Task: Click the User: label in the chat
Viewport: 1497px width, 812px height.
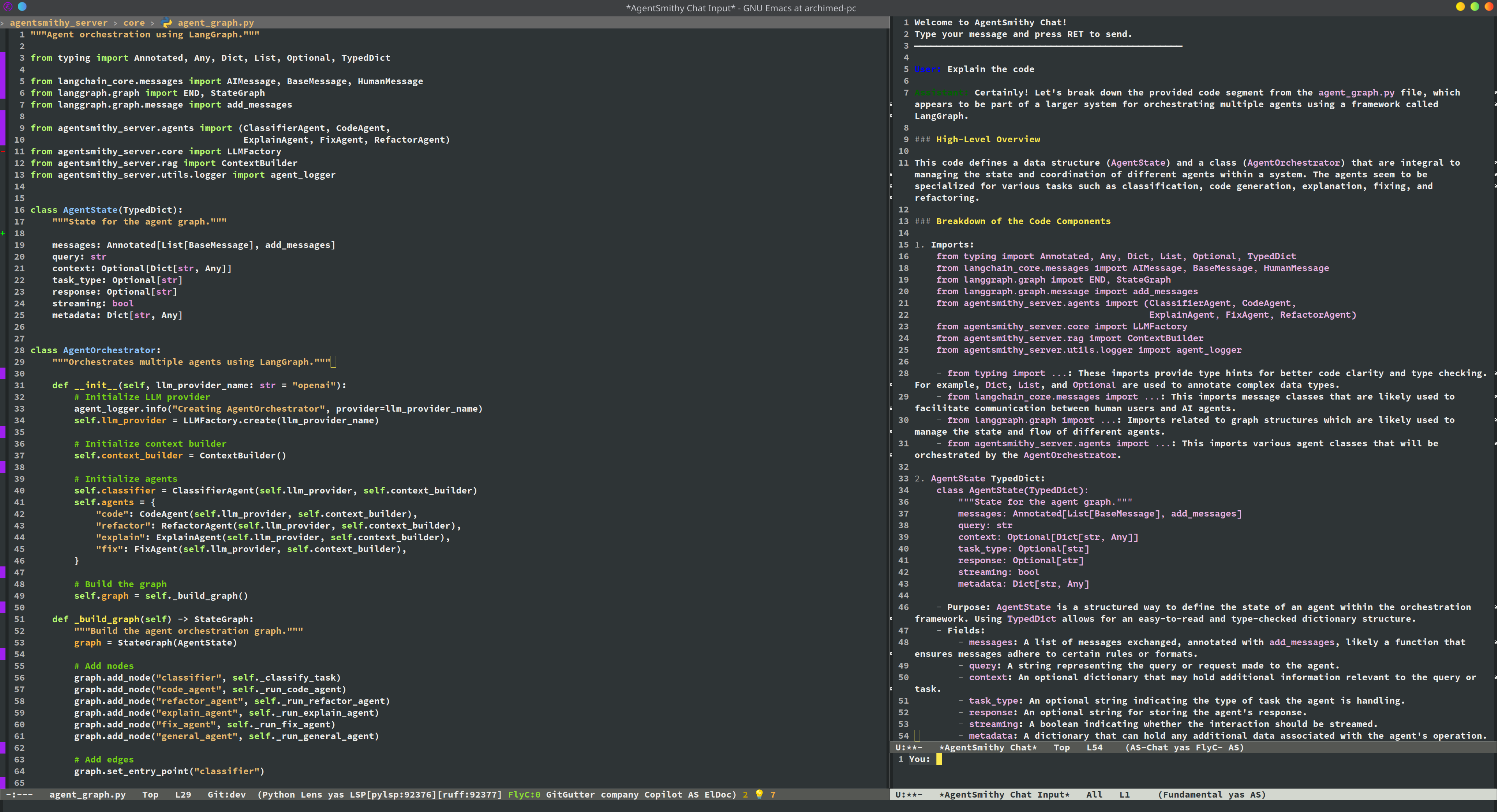Action: 928,69
